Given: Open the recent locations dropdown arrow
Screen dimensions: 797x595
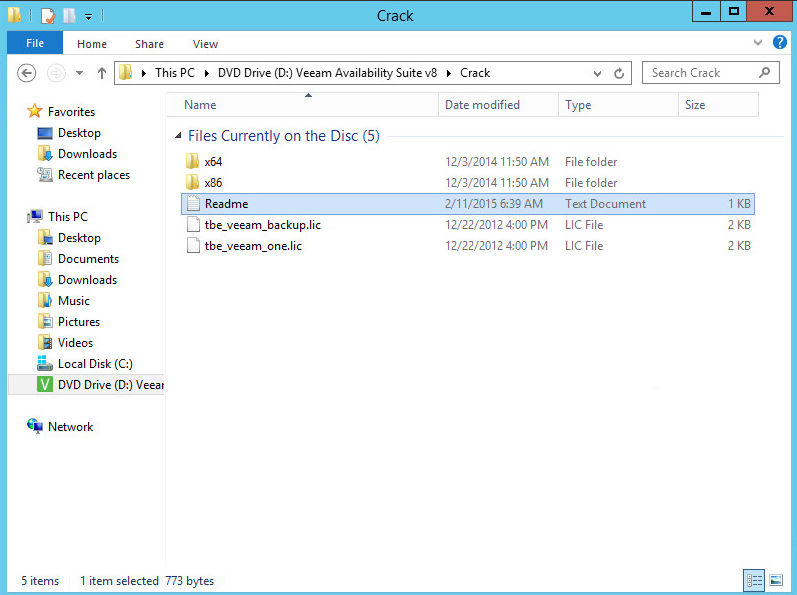Looking at the screenshot, I should point(79,73).
